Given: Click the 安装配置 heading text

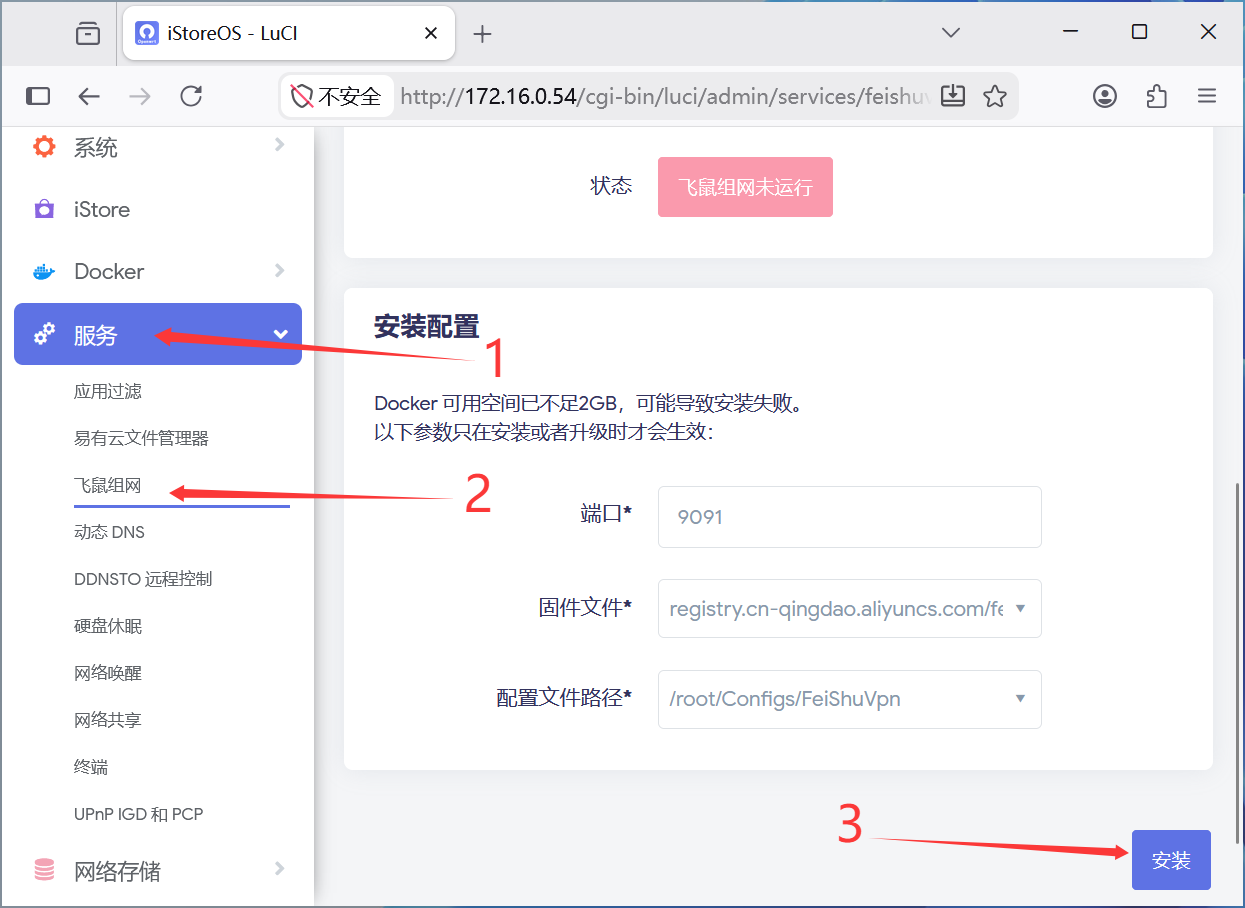Looking at the screenshot, I should click(x=426, y=326).
